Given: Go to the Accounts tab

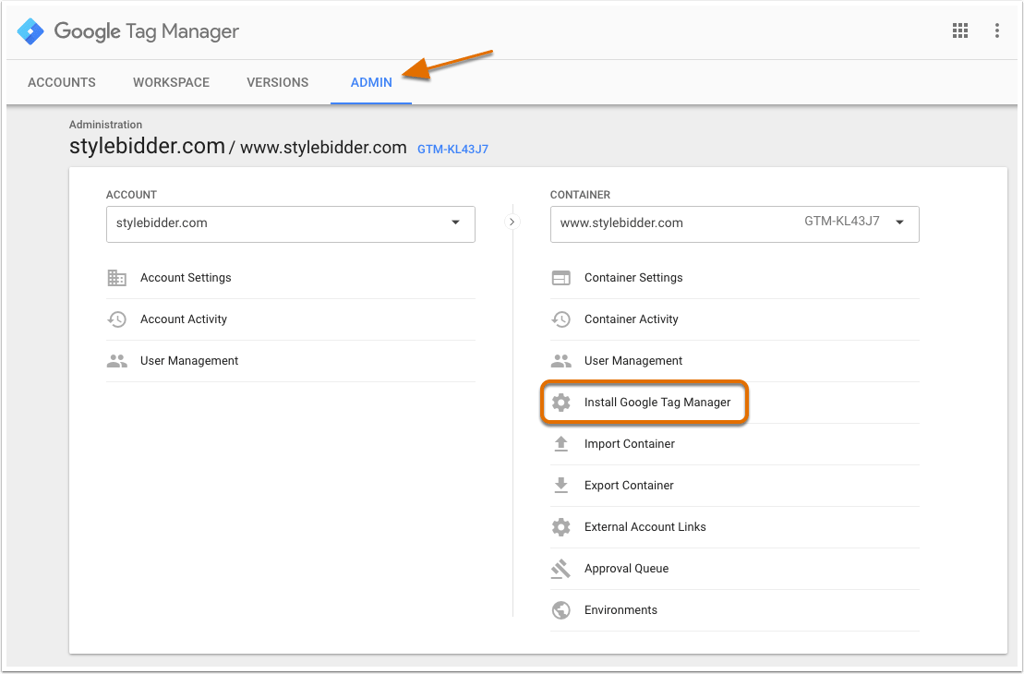Looking at the screenshot, I should [61, 82].
